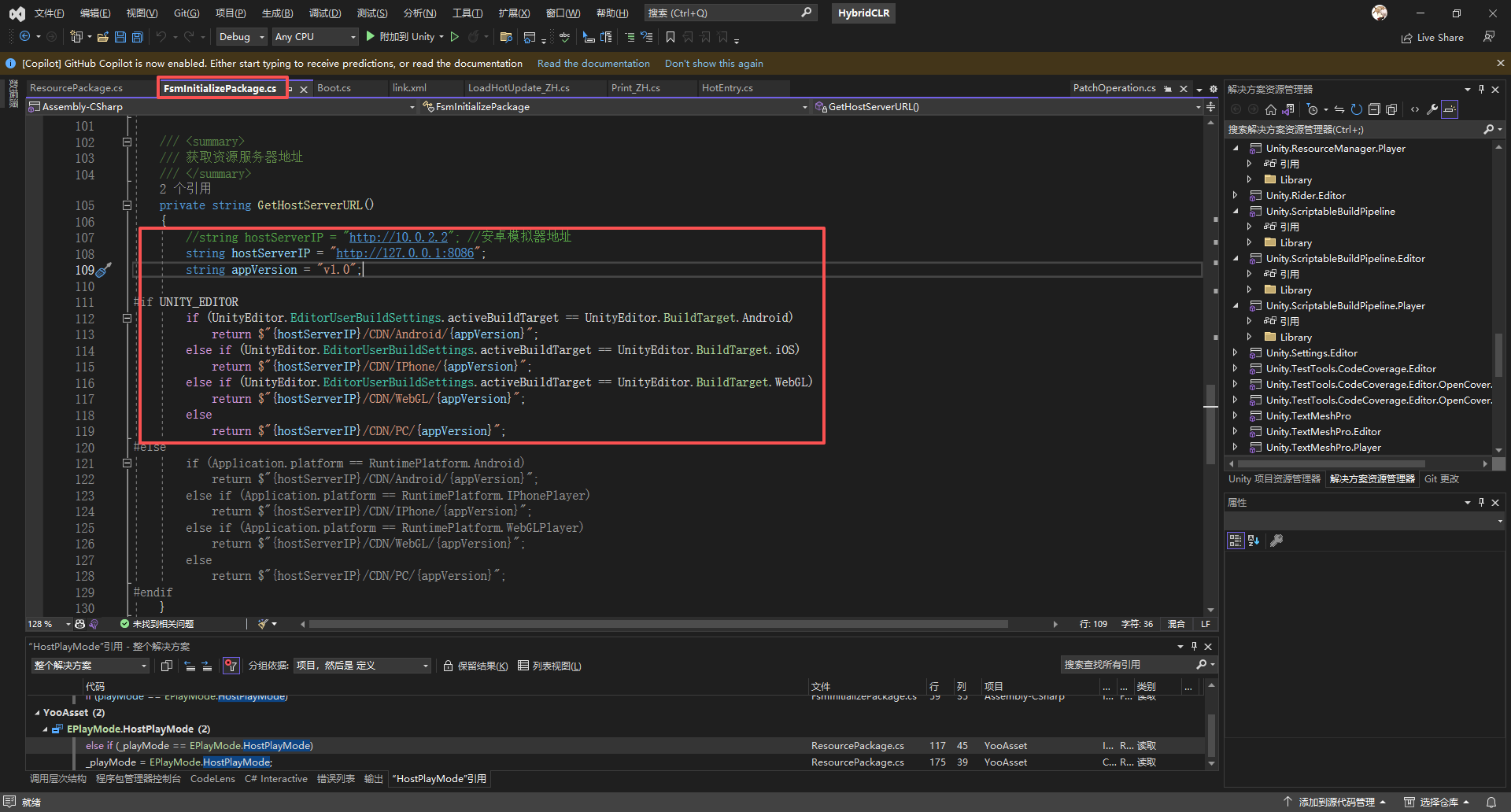Viewport: 1511px width, 812px height.
Task: Switch to List View in references panel
Action: coord(549,666)
